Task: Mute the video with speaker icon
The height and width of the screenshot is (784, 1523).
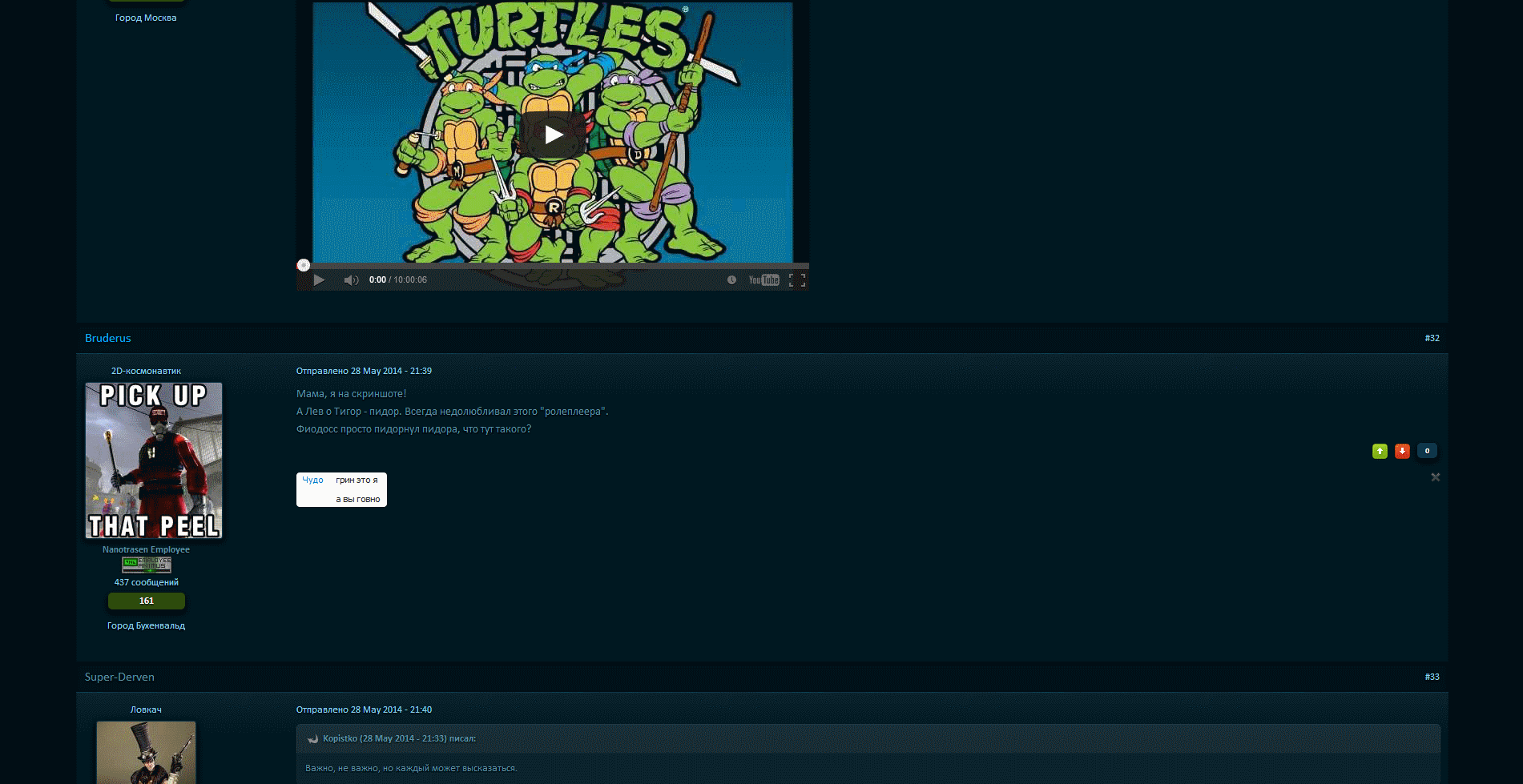Action: coord(351,280)
